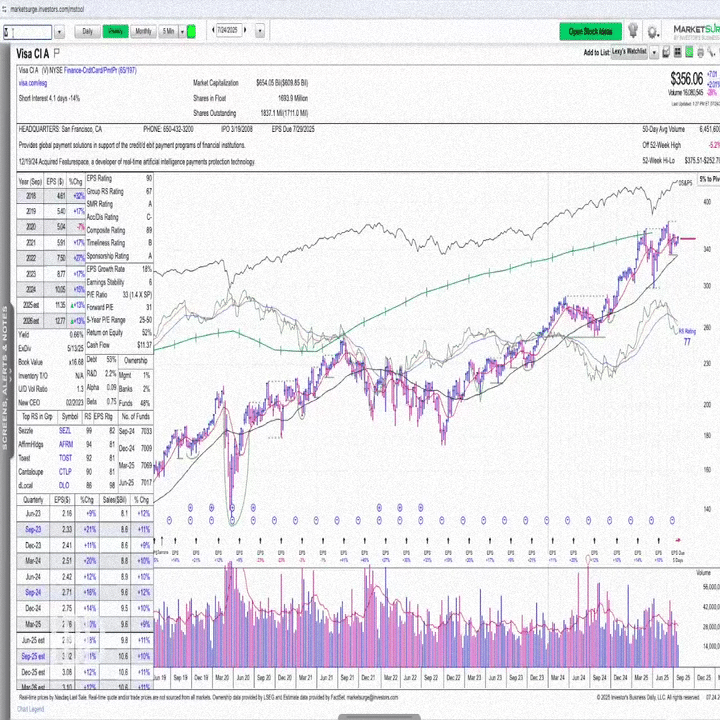Click the 2025est annual EPS row

(x=51, y=305)
